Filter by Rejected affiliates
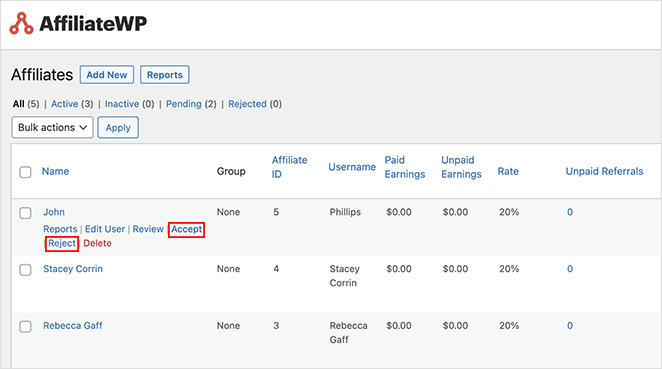662x369 pixels. (247, 104)
